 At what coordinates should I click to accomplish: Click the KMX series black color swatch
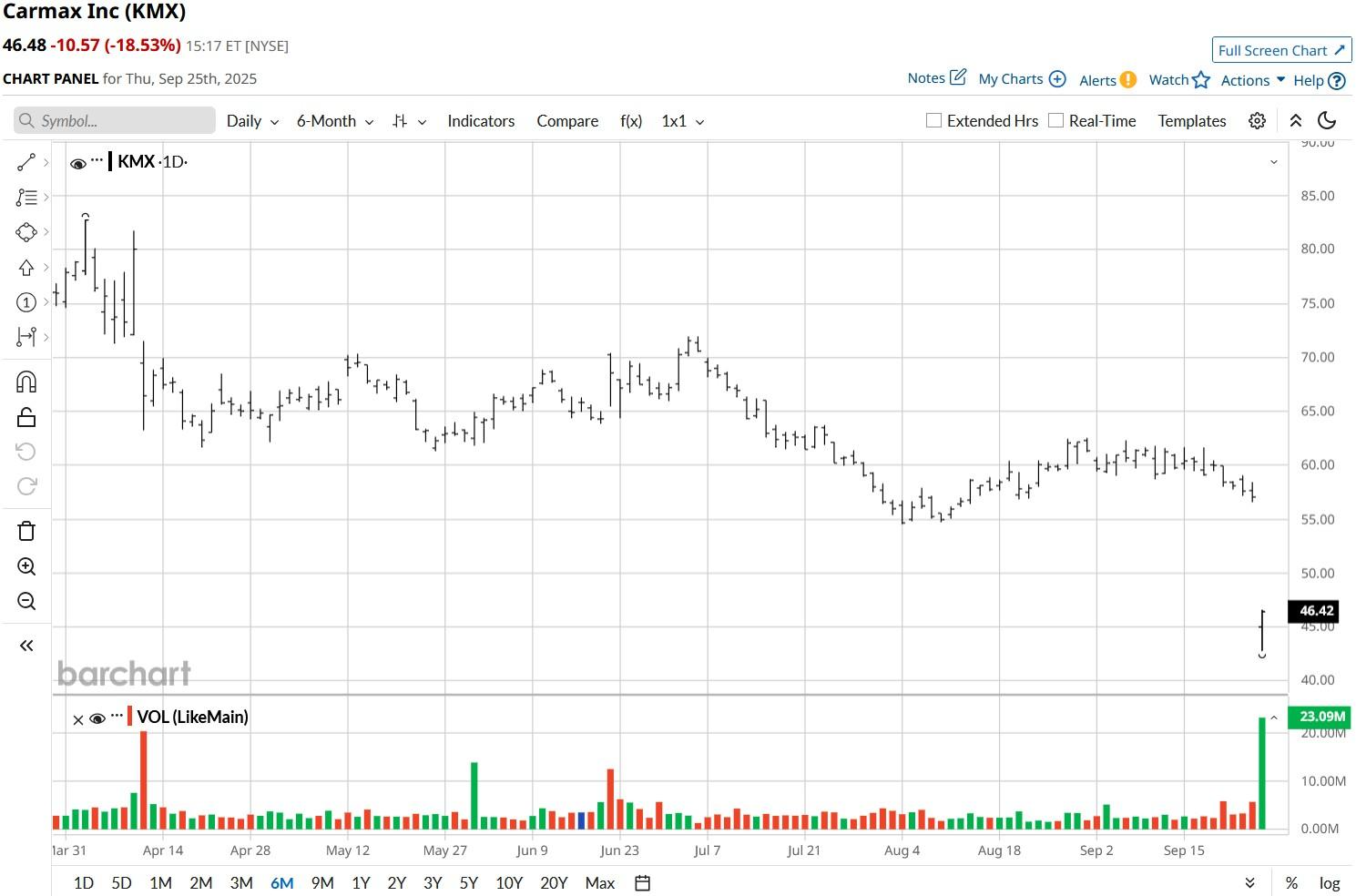tap(110, 161)
